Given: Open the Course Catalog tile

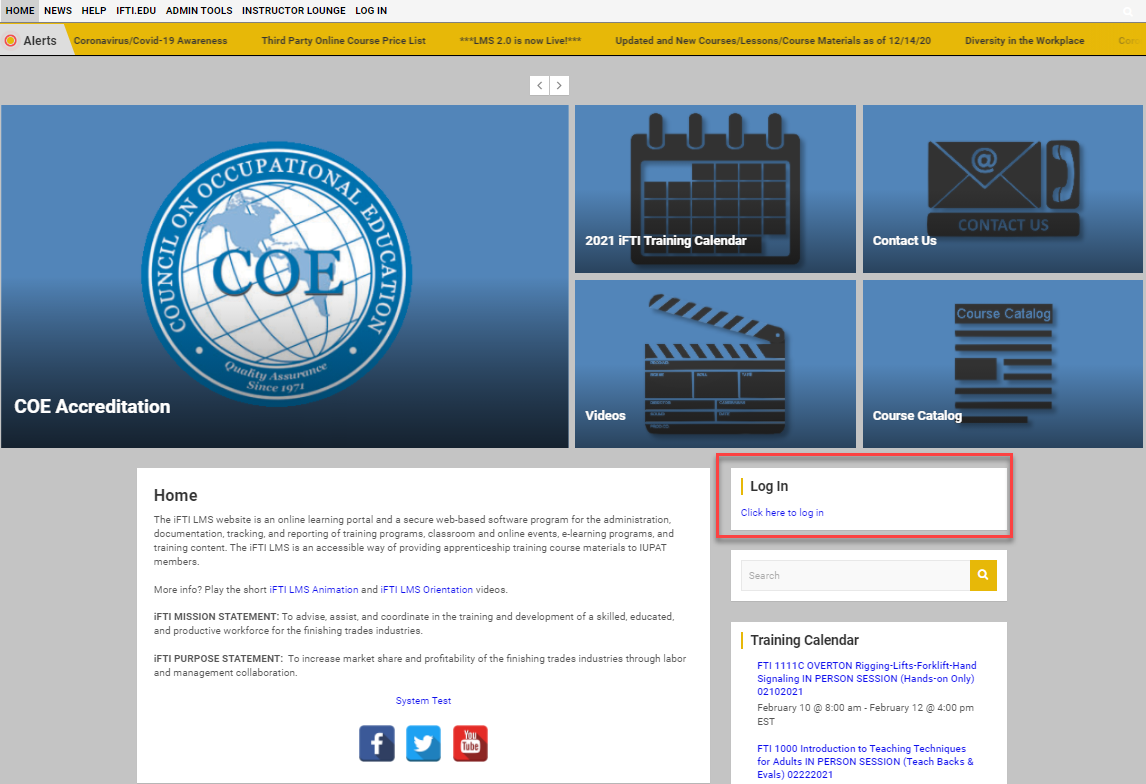Looking at the screenshot, I should 1002,364.
